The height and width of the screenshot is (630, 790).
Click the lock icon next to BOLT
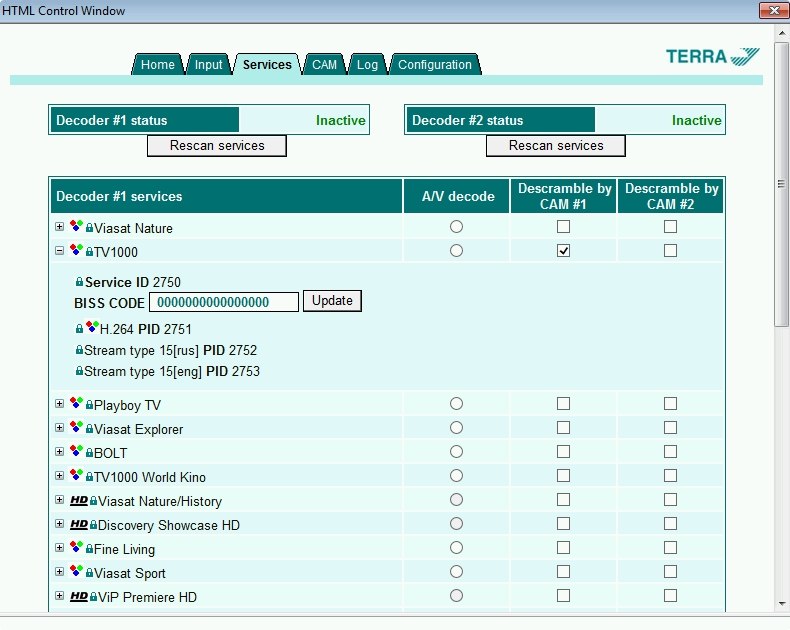point(89,453)
